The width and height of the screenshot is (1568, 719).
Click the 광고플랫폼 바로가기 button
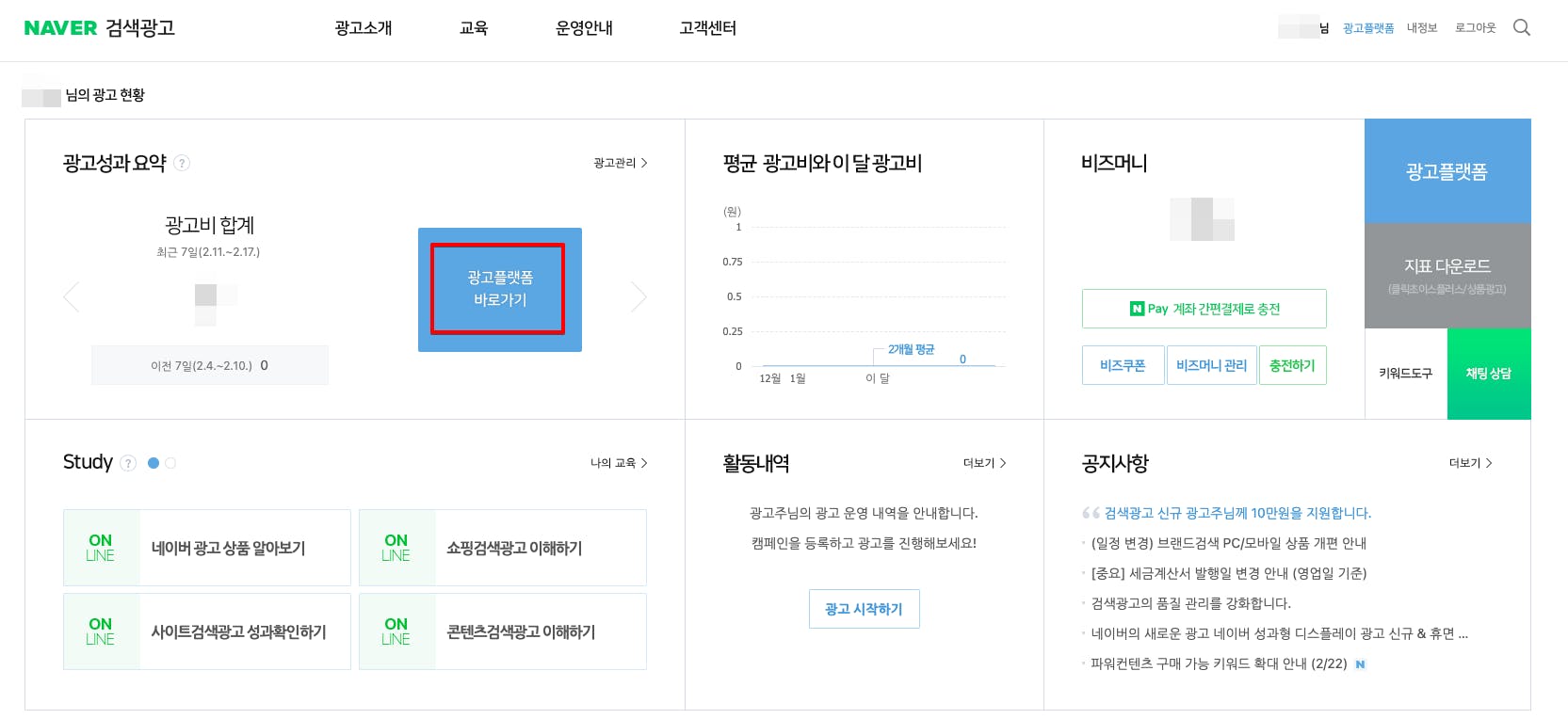click(x=498, y=289)
